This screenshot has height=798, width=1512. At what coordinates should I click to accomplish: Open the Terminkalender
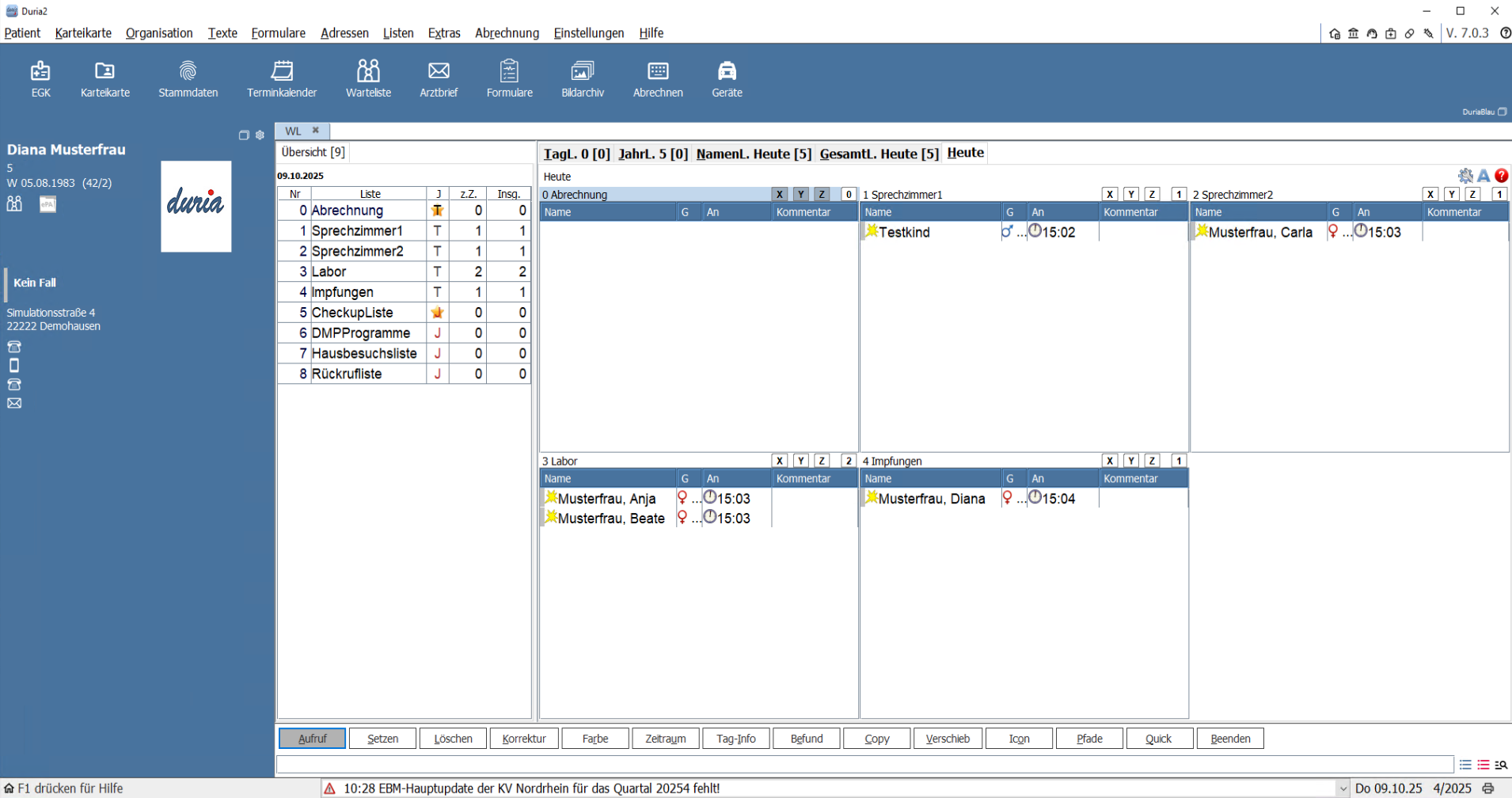point(282,79)
